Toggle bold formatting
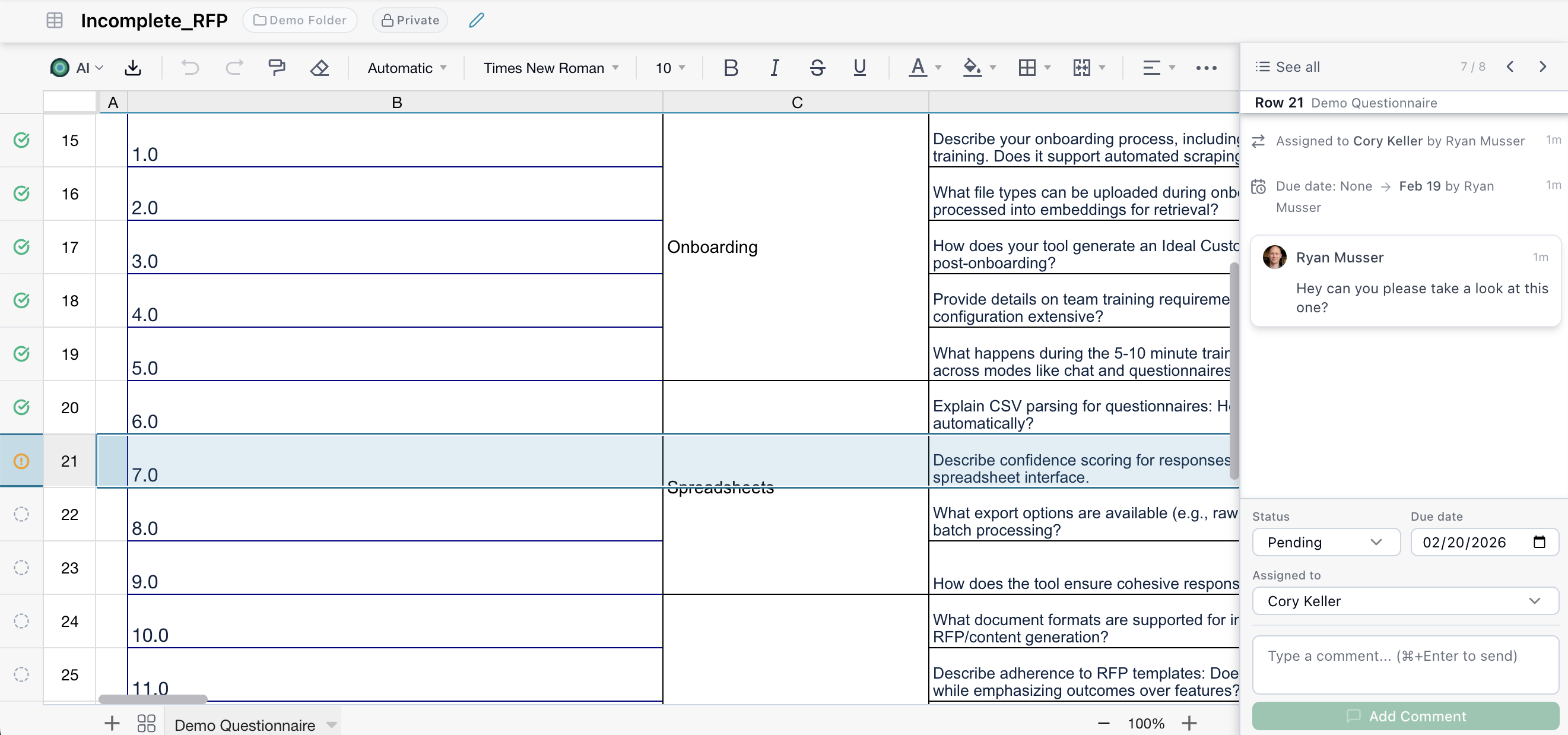This screenshot has height=735, width=1568. point(731,68)
